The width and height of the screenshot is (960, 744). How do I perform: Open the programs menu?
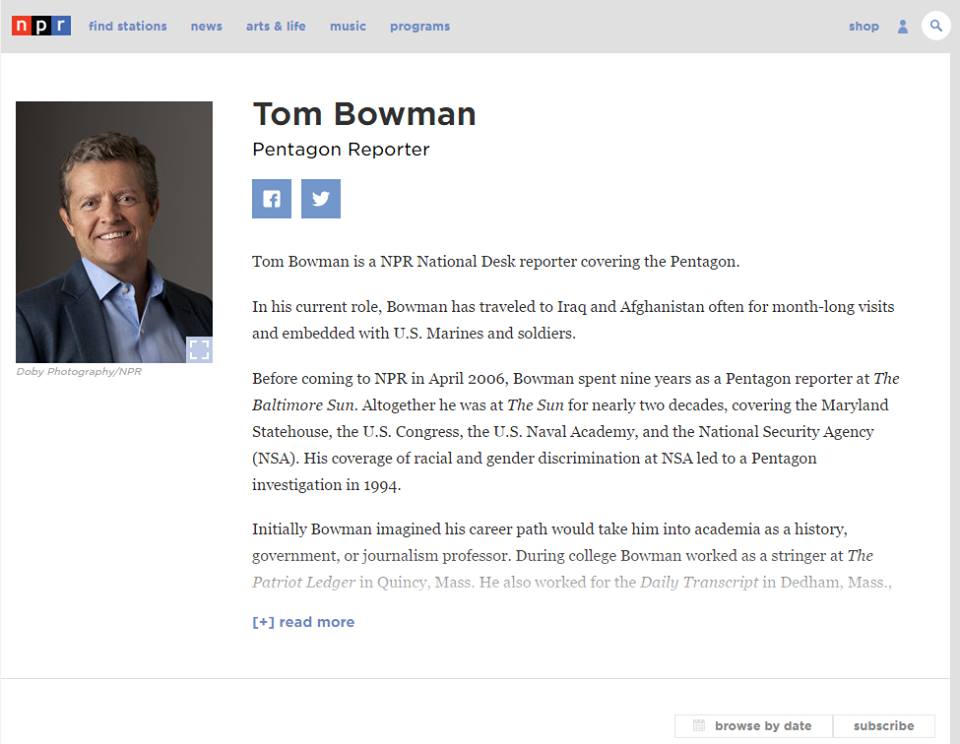point(420,26)
